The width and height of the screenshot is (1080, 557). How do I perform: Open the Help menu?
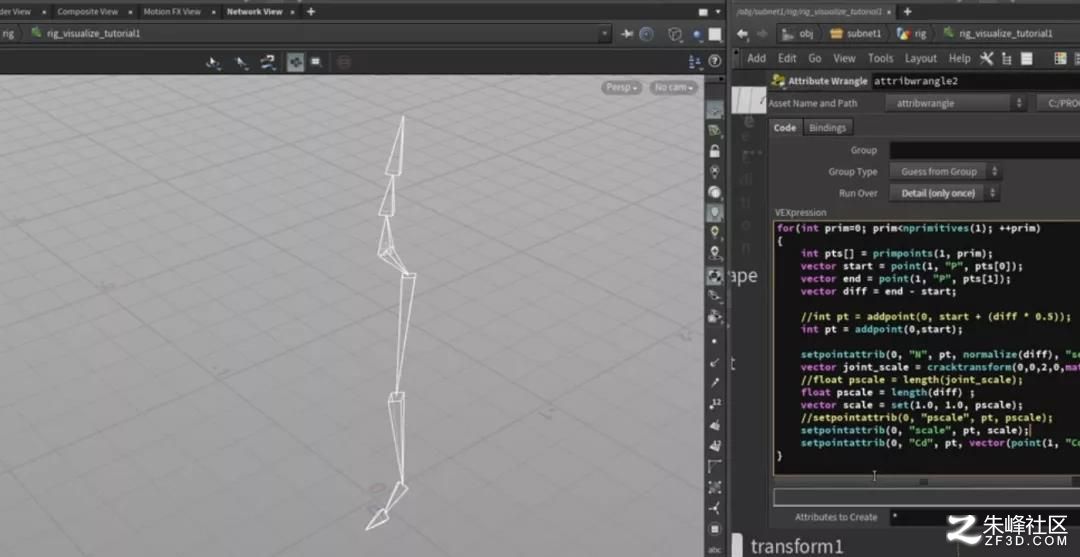[959, 59]
